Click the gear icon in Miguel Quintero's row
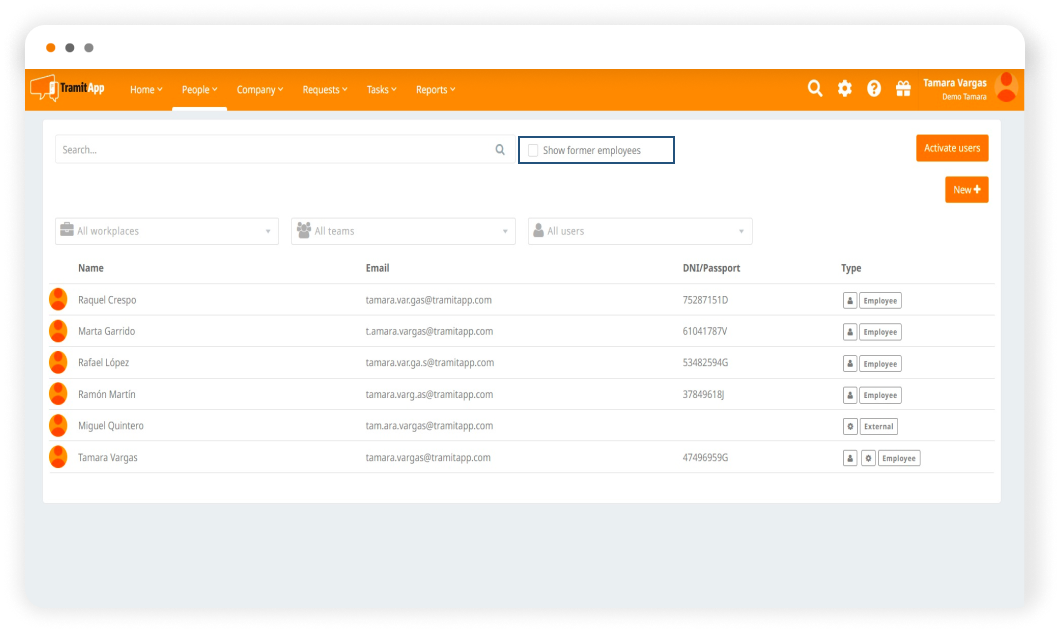This screenshot has width=1061, height=633. click(x=851, y=426)
